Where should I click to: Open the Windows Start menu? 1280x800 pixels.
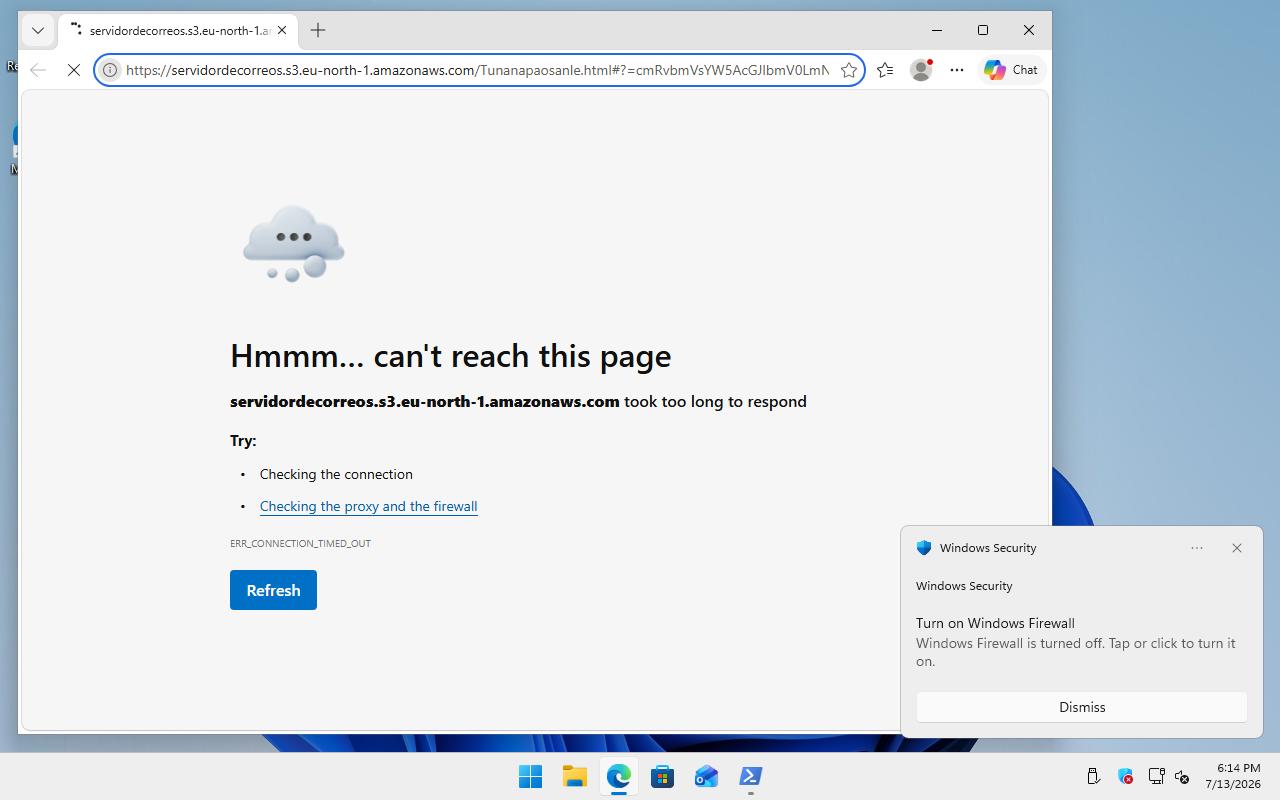click(x=530, y=776)
